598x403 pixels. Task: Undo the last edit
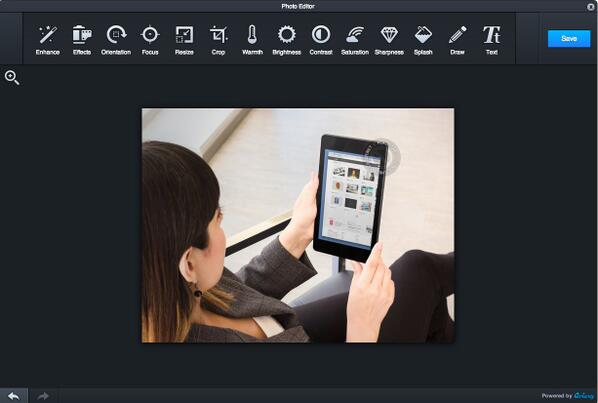(14, 396)
